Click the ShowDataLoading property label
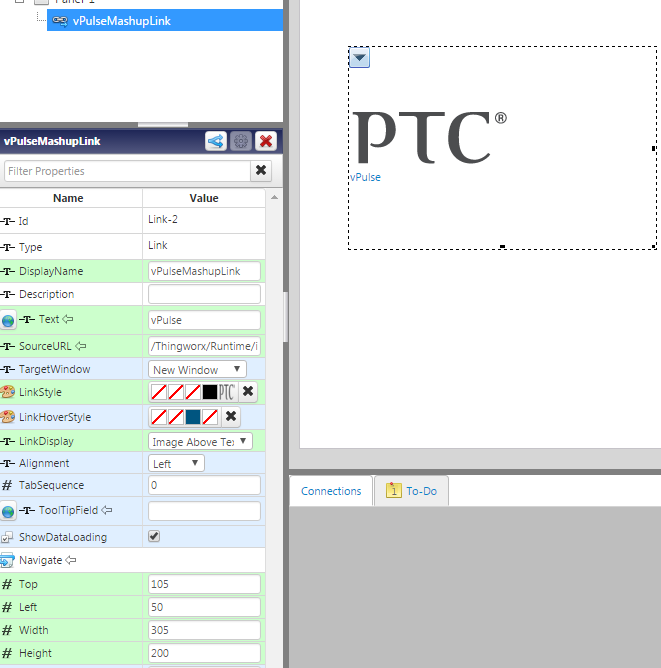The width and height of the screenshot is (661, 668). click(x=63, y=537)
